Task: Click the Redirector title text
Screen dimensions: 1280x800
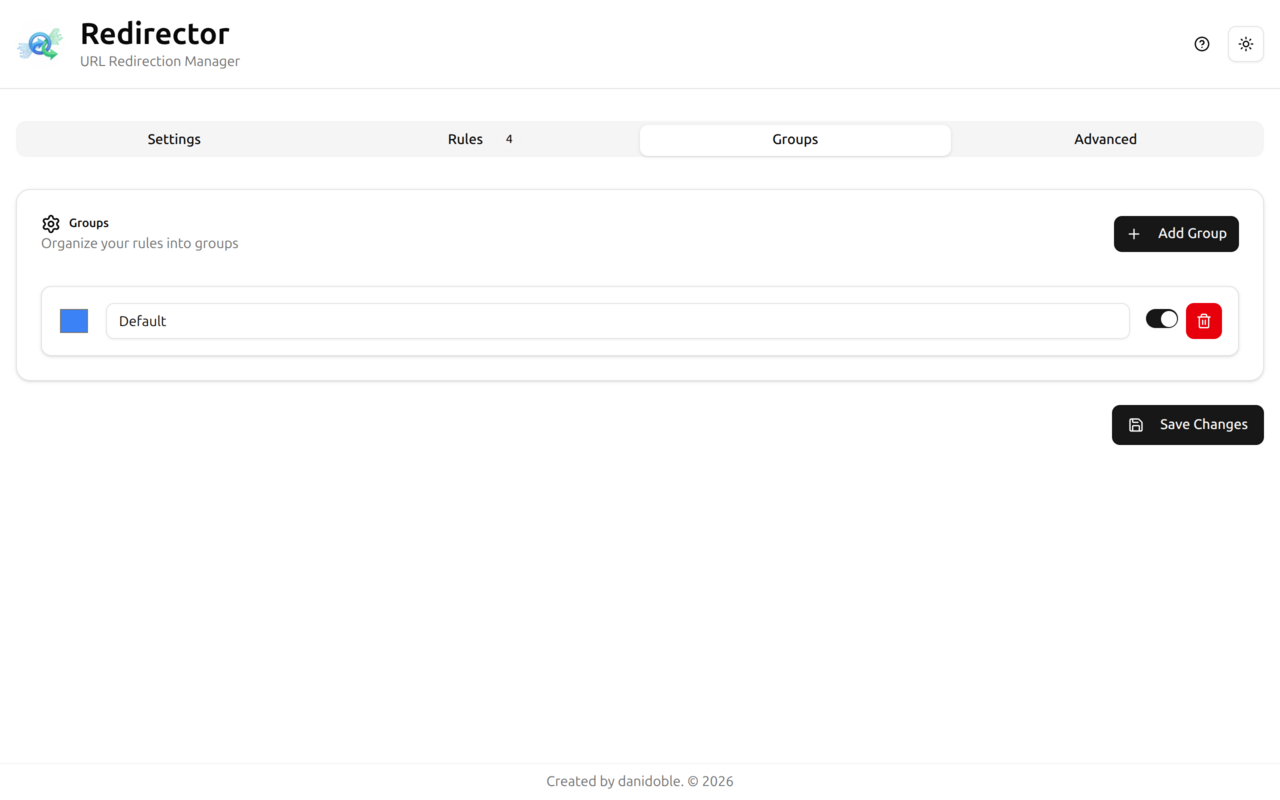Action: click(155, 33)
